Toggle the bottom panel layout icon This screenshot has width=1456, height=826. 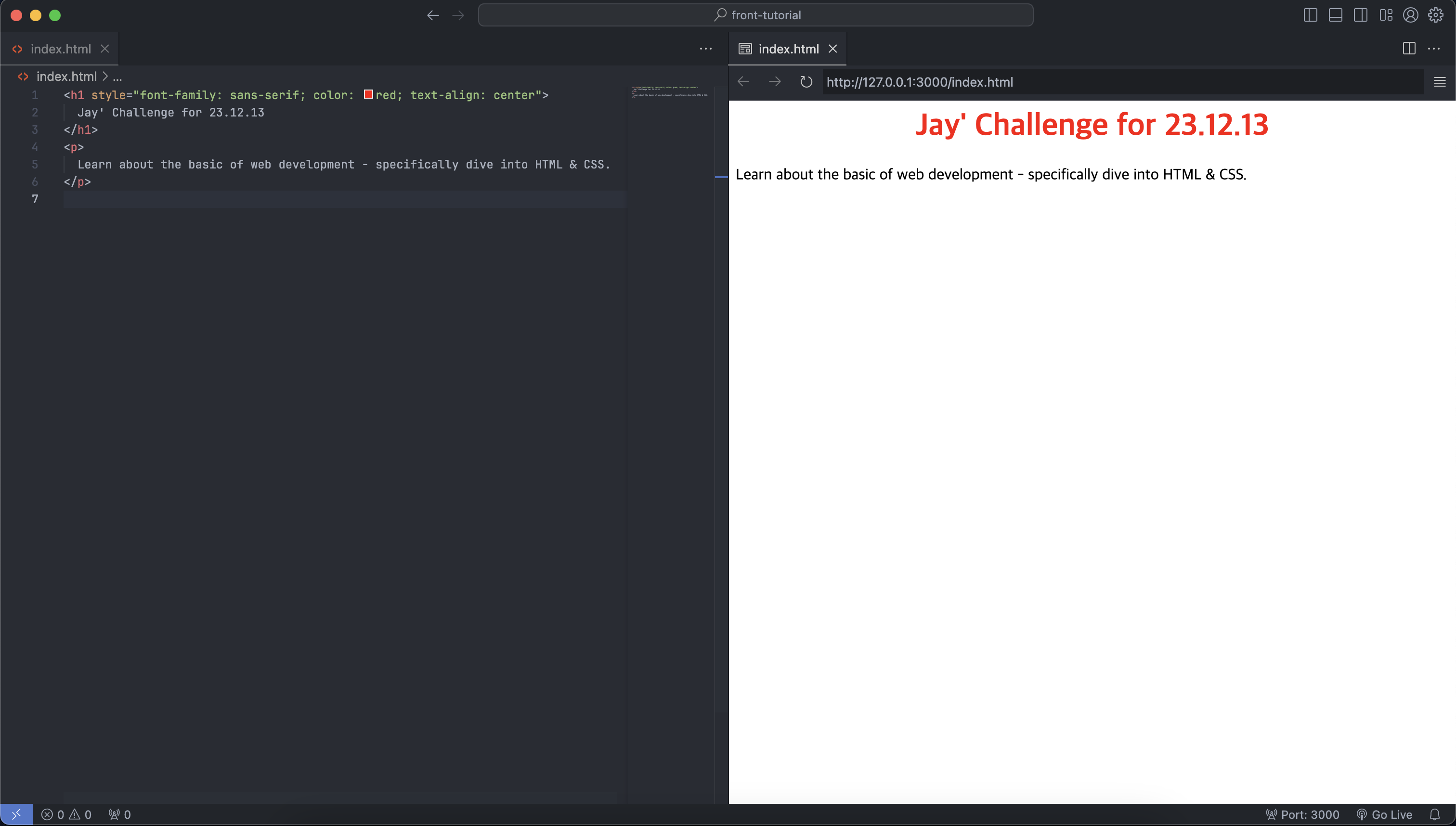tap(1335, 15)
